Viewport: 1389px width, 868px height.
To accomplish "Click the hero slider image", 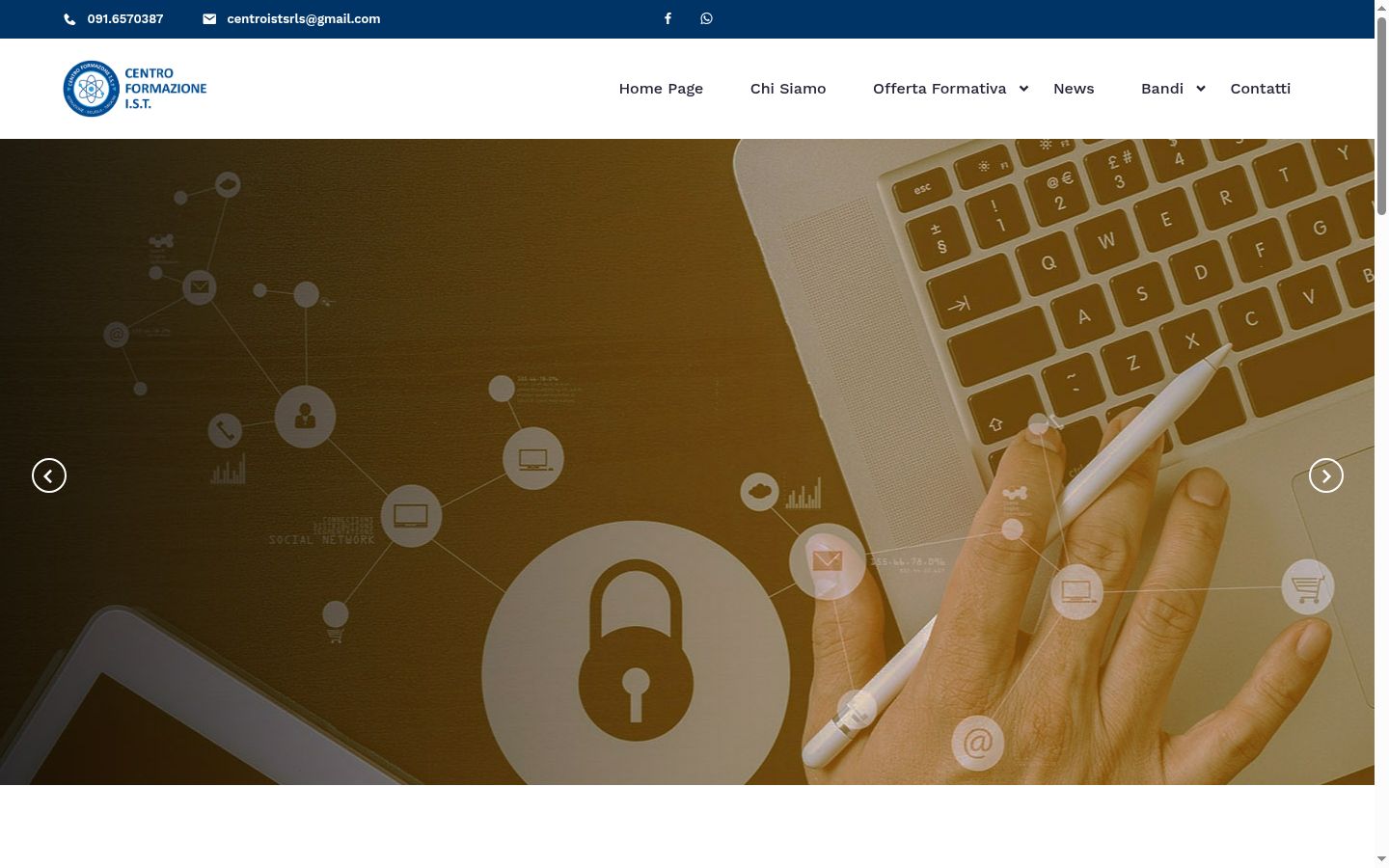I will [x=687, y=462].
